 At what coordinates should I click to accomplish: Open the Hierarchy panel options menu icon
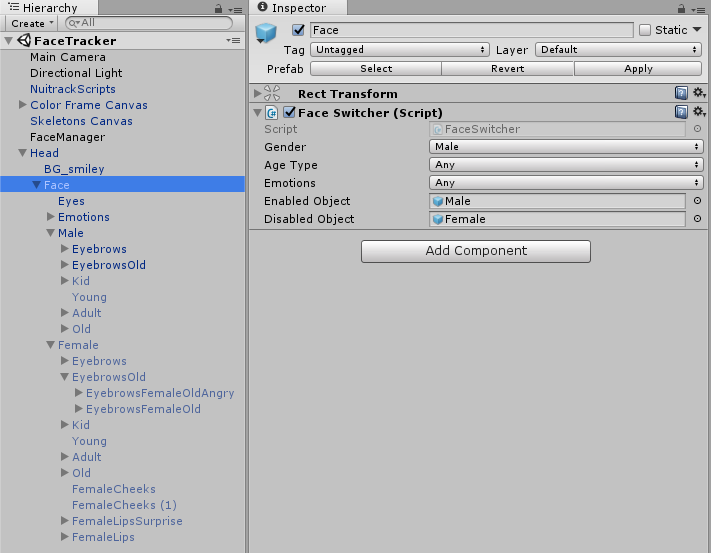coord(236,9)
